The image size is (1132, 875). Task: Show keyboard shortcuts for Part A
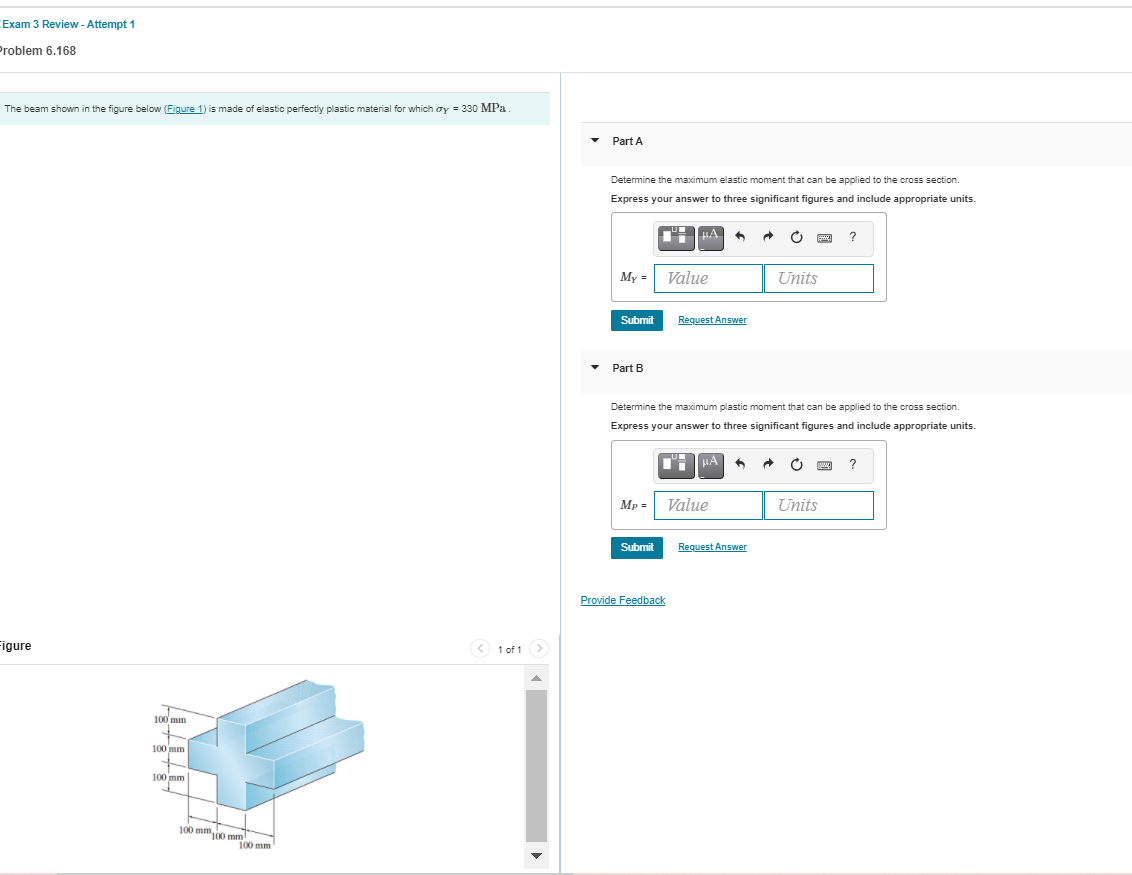pyautogui.click(x=824, y=238)
